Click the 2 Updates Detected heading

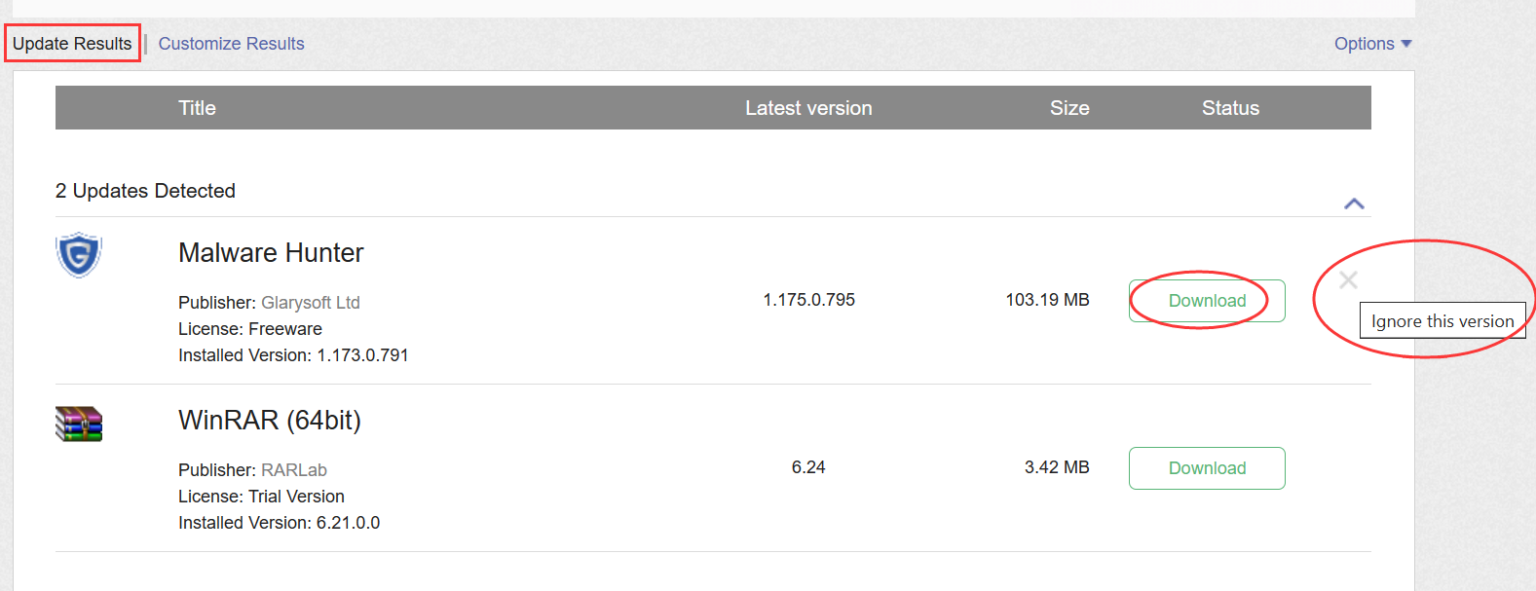click(x=146, y=191)
